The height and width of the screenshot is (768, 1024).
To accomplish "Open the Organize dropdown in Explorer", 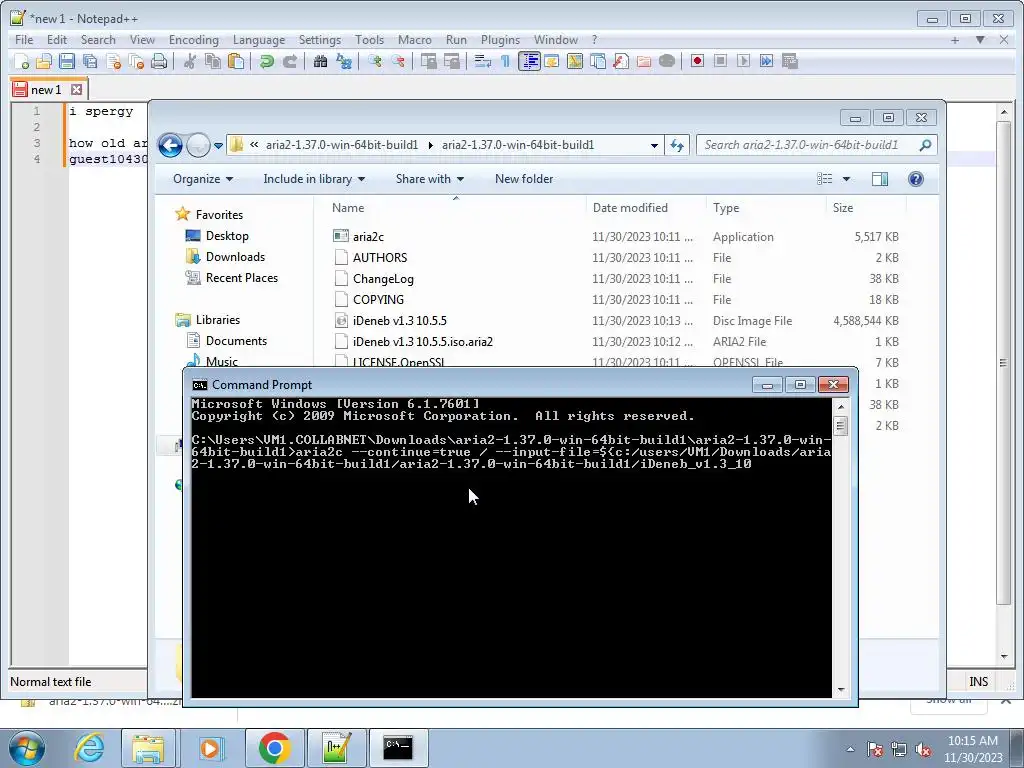I will (x=203, y=179).
